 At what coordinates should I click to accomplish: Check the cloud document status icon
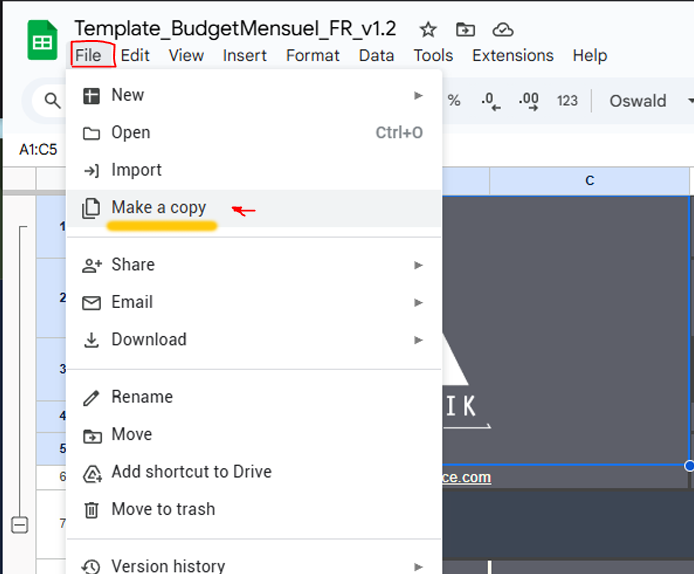click(503, 29)
